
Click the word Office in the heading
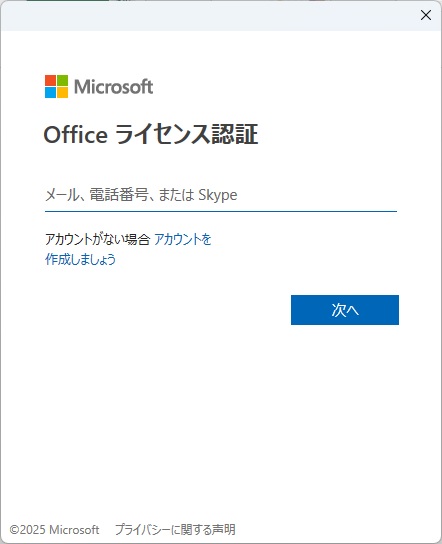[x=76, y=134]
